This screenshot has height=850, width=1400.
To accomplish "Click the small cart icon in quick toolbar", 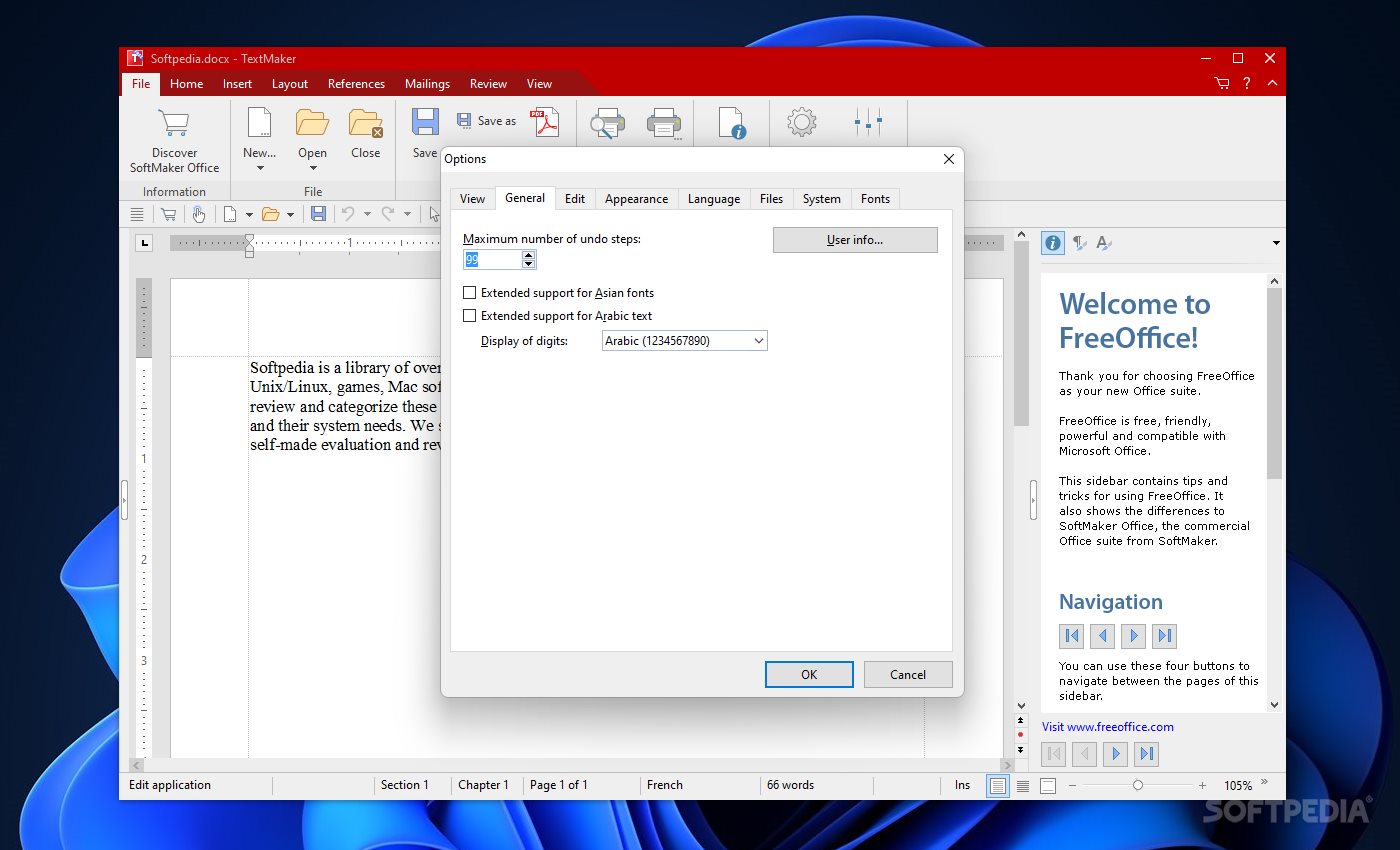I will (x=168, y=214).
